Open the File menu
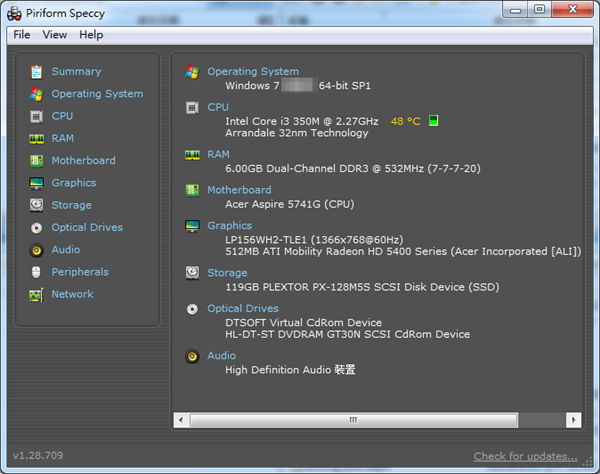600x474 pixels. point(22,35)
